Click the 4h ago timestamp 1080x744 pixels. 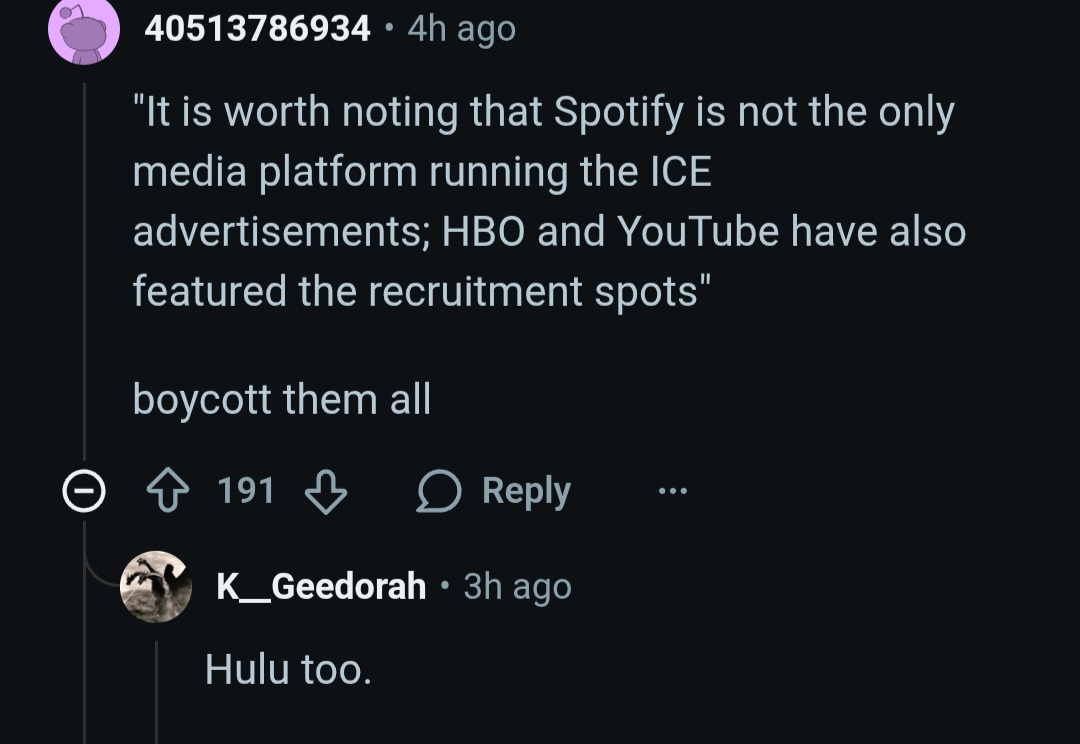[x=462, y=29]
